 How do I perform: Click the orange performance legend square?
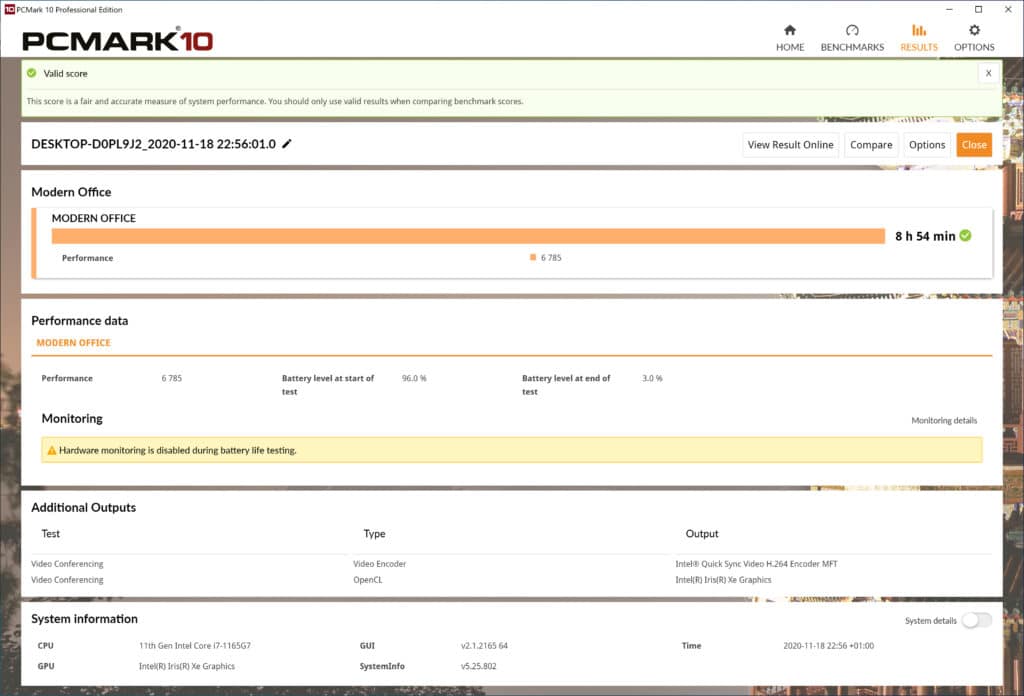(533, 257)
